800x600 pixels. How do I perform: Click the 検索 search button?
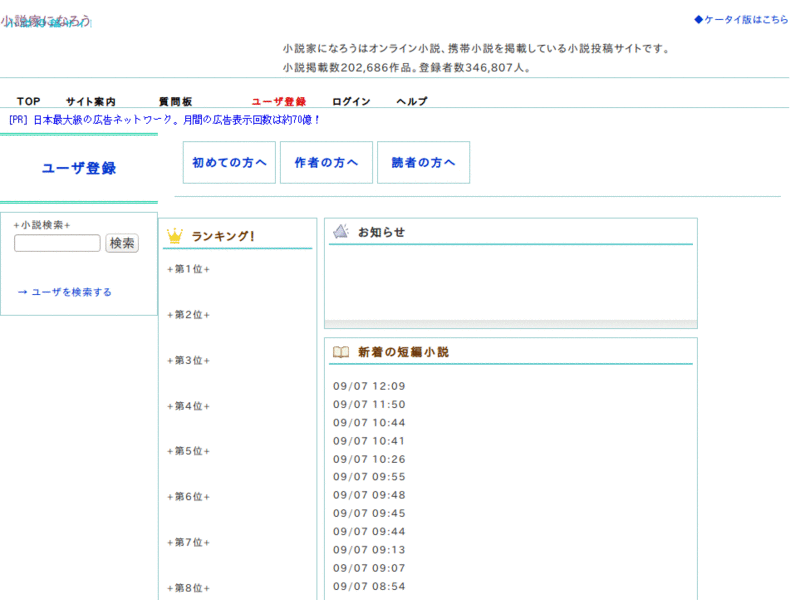click(x=121, y=243)
